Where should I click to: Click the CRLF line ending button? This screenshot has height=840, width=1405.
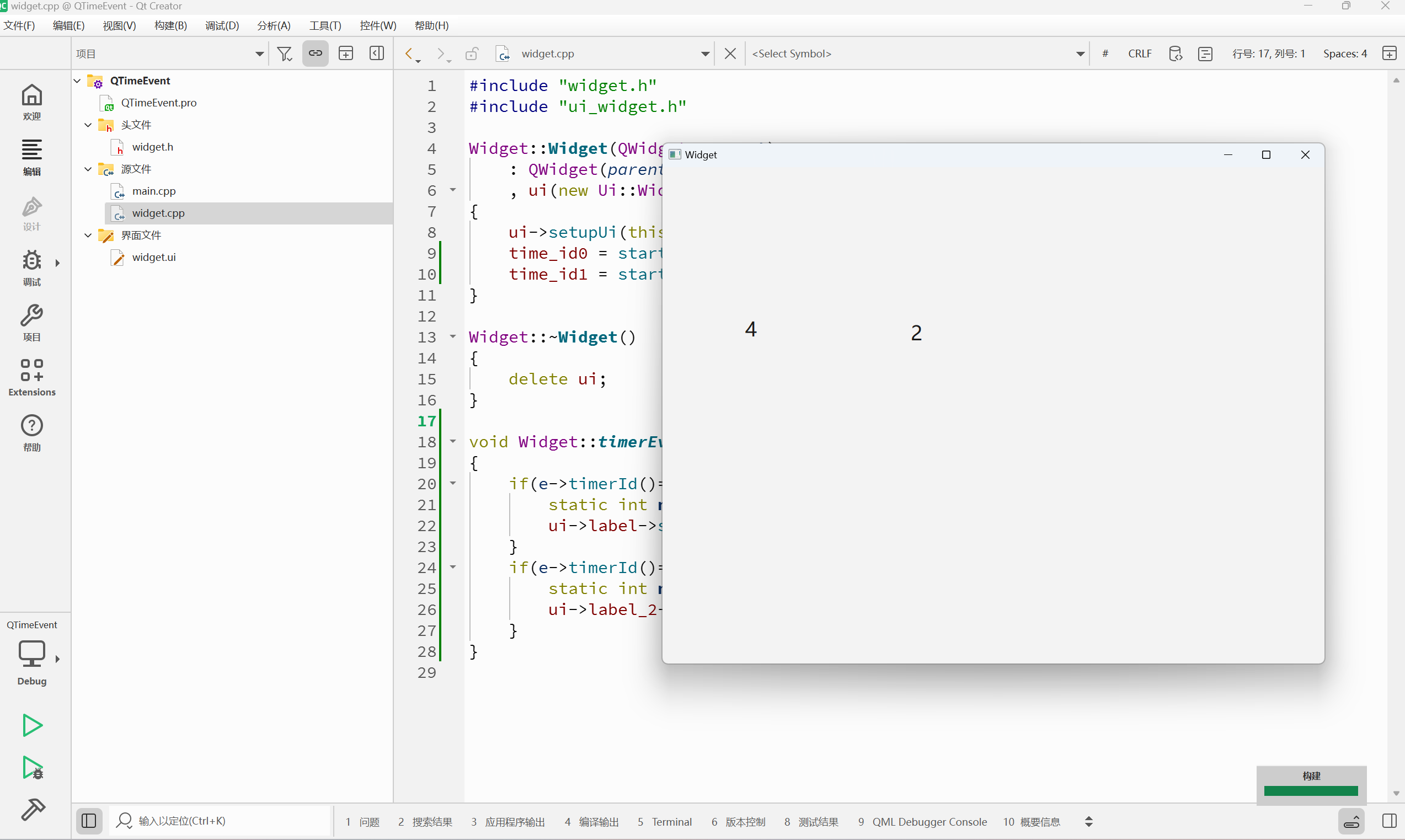coord(1139,53)
